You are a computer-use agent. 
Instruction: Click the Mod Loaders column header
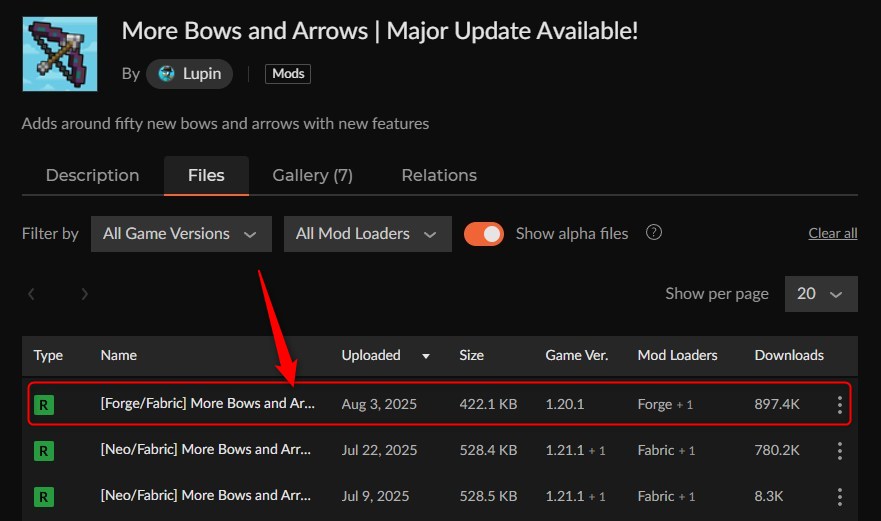[x=677, y=355]
